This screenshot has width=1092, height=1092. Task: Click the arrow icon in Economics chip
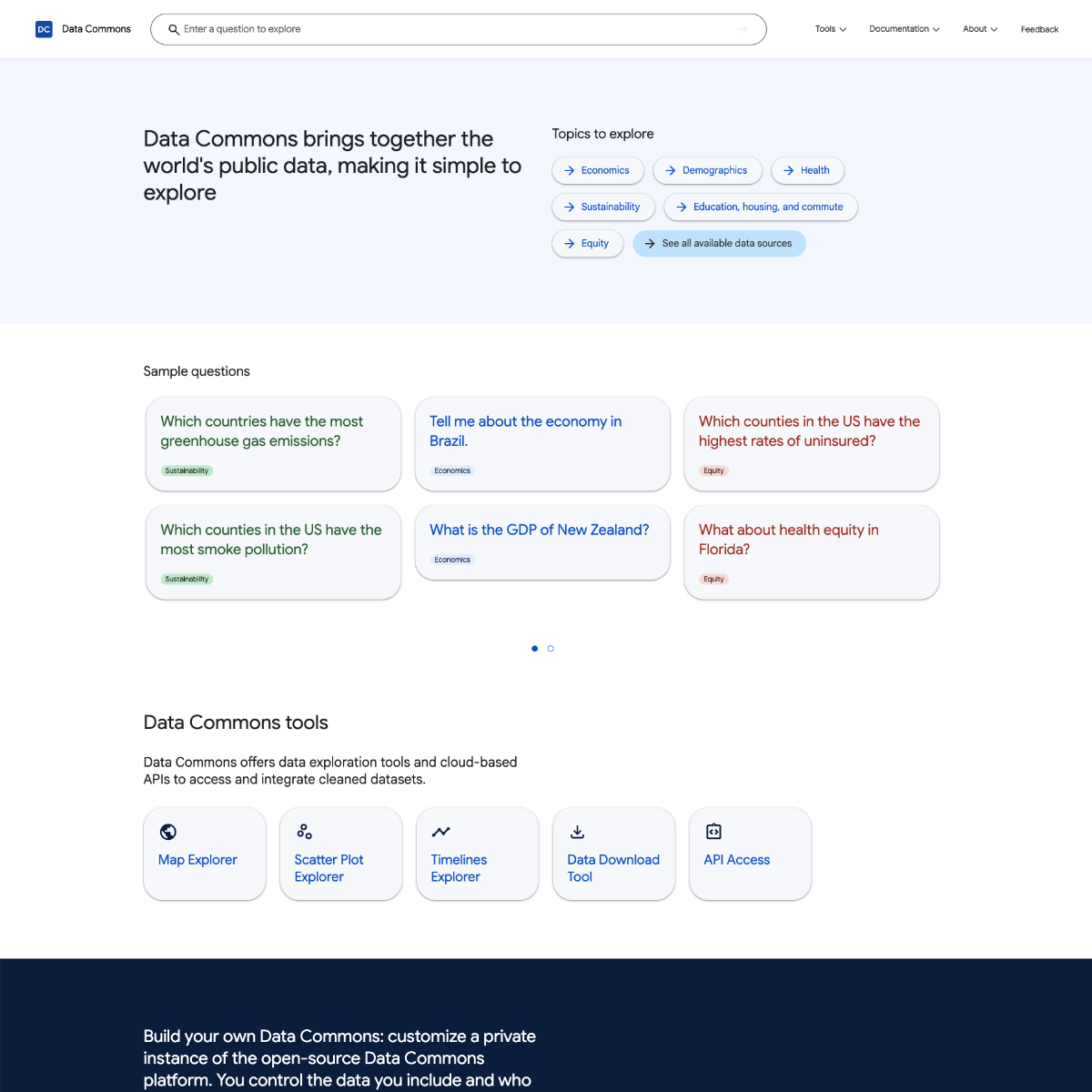[570, 170]
